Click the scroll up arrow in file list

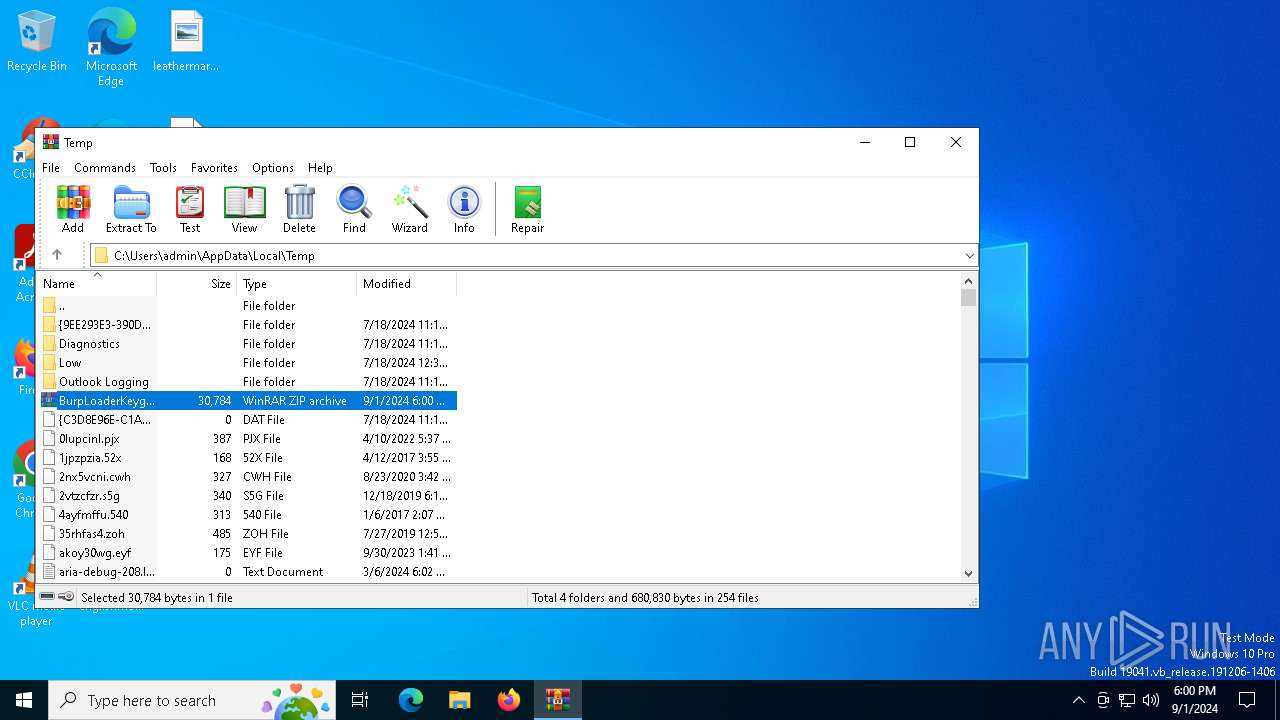pos(968,282)
